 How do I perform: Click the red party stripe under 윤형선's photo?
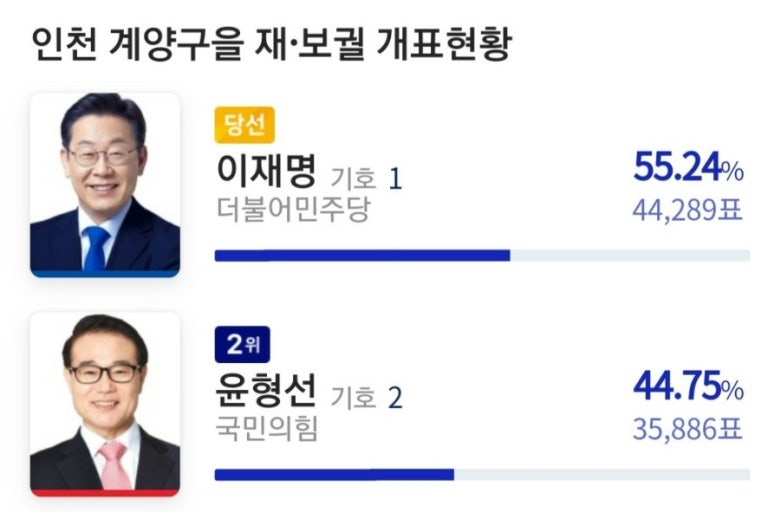click(x=105, y=492)
